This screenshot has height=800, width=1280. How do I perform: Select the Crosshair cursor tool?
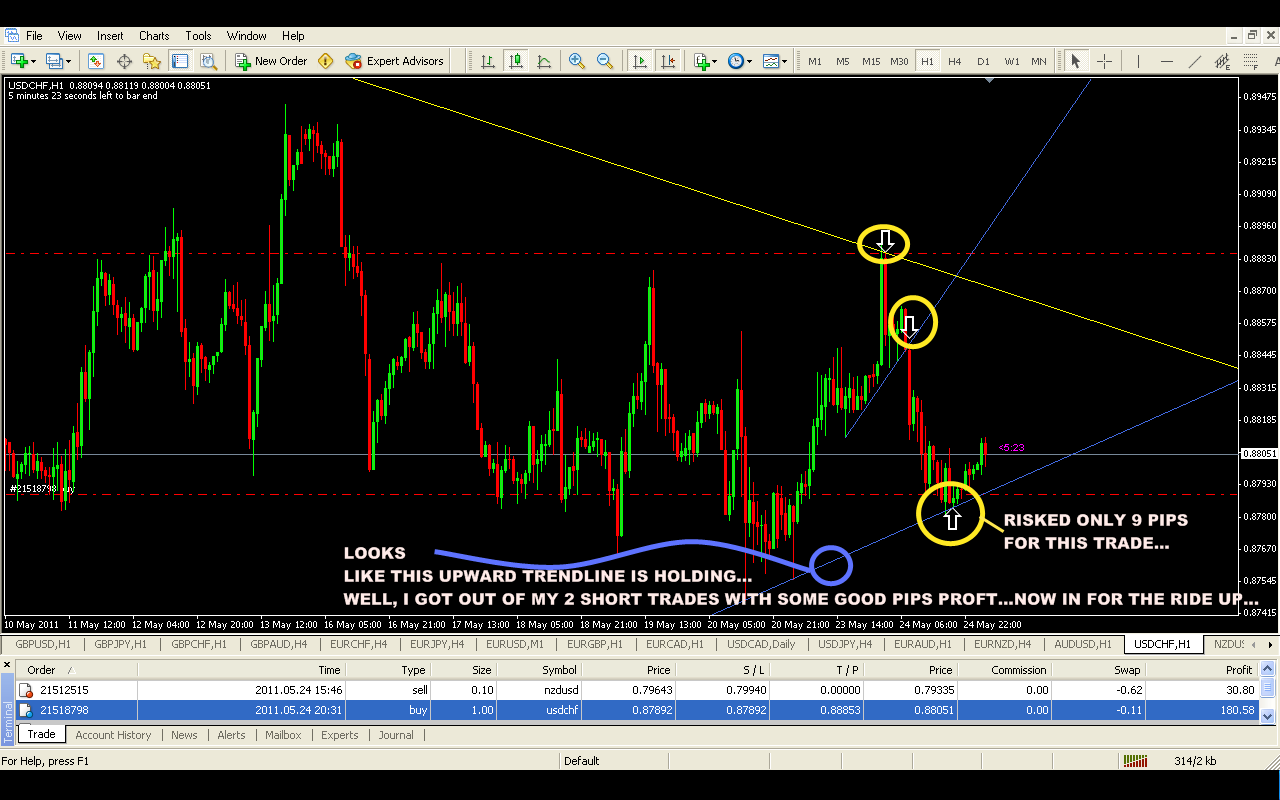1104,61
